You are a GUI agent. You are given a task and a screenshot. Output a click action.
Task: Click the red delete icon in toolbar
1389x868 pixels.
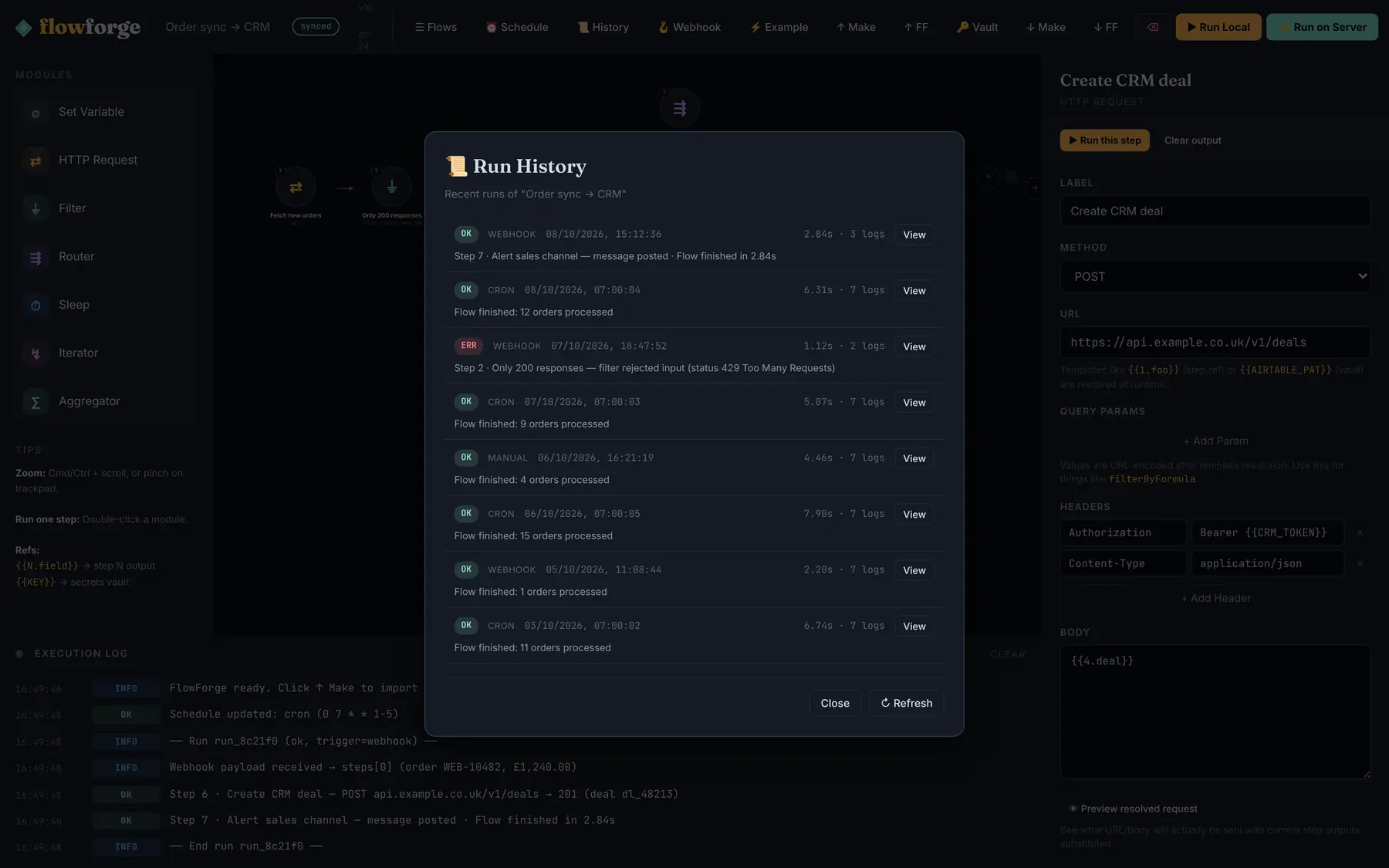click(1152, 27)
